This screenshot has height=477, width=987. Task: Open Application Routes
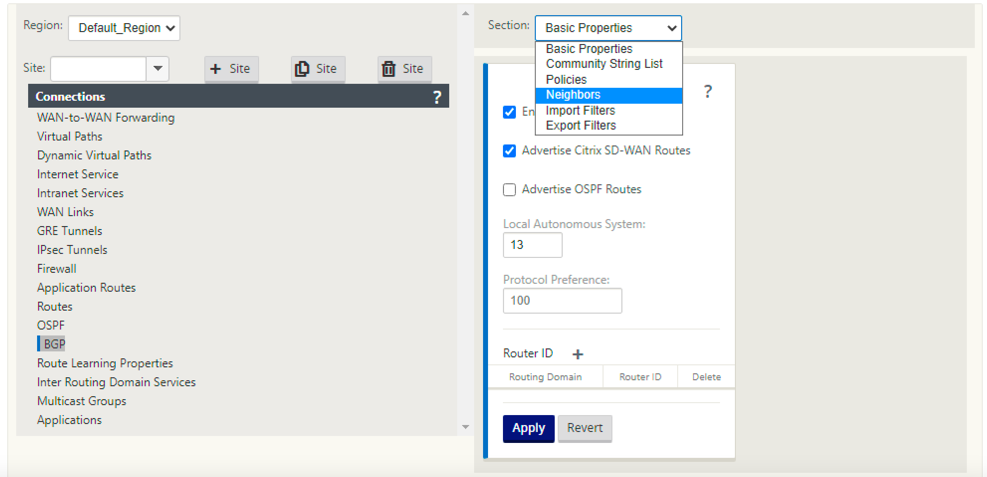pos(86,288)
